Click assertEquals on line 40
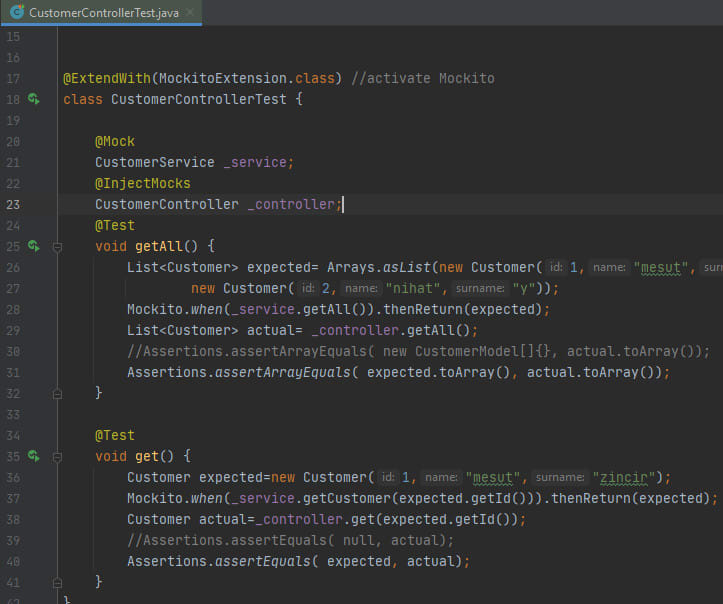 pyautogui.click(x=263, y=562)
